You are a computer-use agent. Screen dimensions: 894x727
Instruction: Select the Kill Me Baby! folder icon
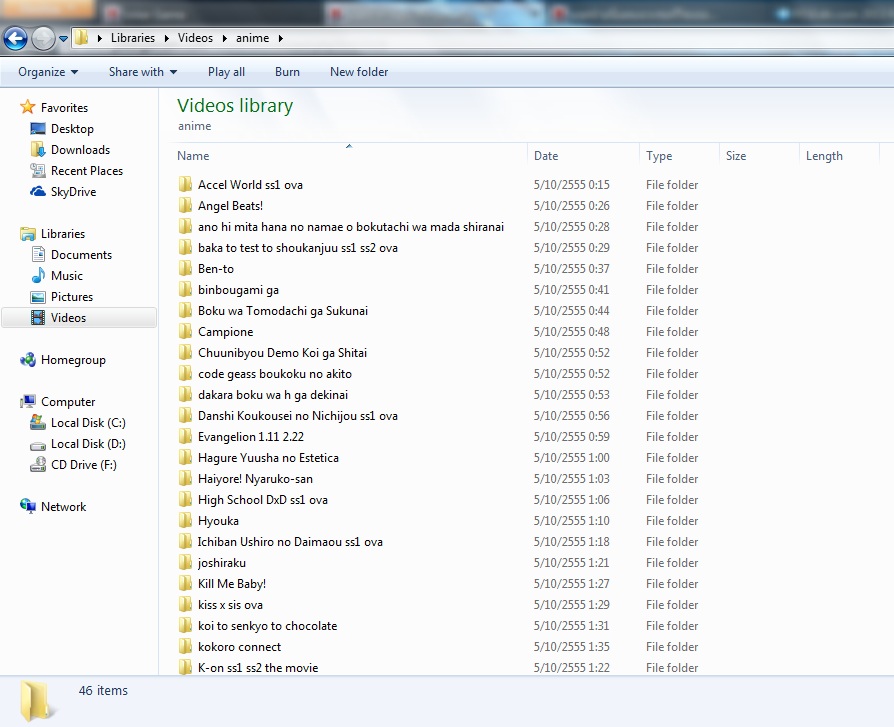[x=185, y=583]
